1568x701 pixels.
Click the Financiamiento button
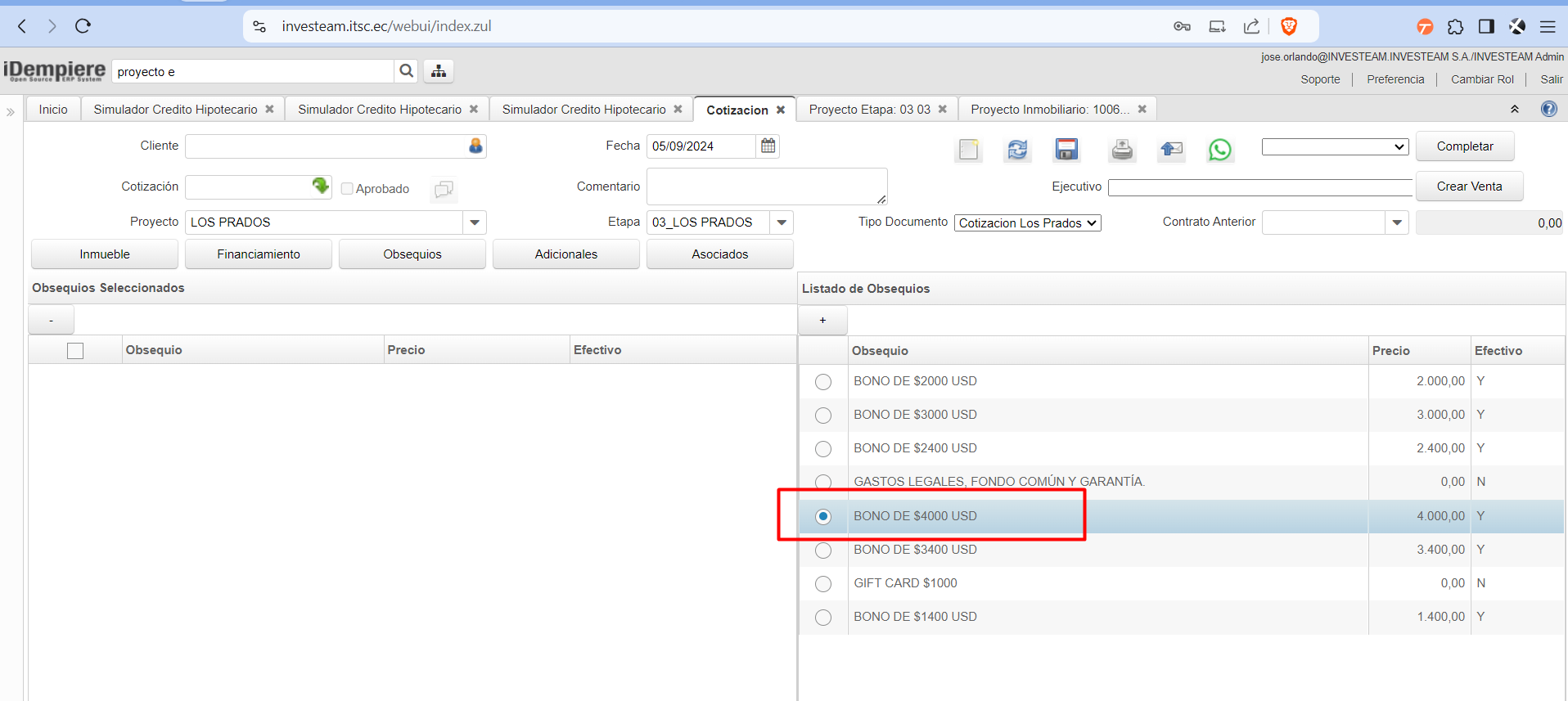click(x=259, y=254)
